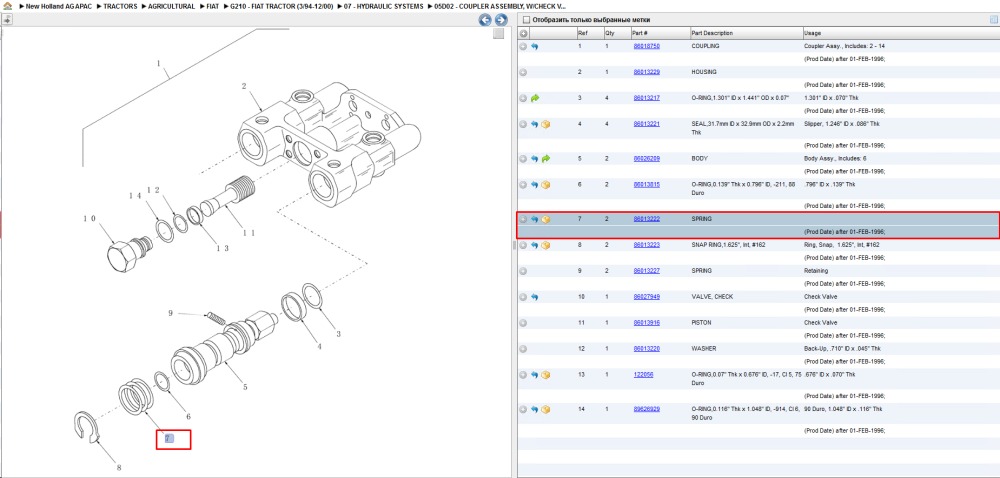Click blue arrow on 89626929 row
Viewport: 1000px width, 478px height.
(534, 409)
